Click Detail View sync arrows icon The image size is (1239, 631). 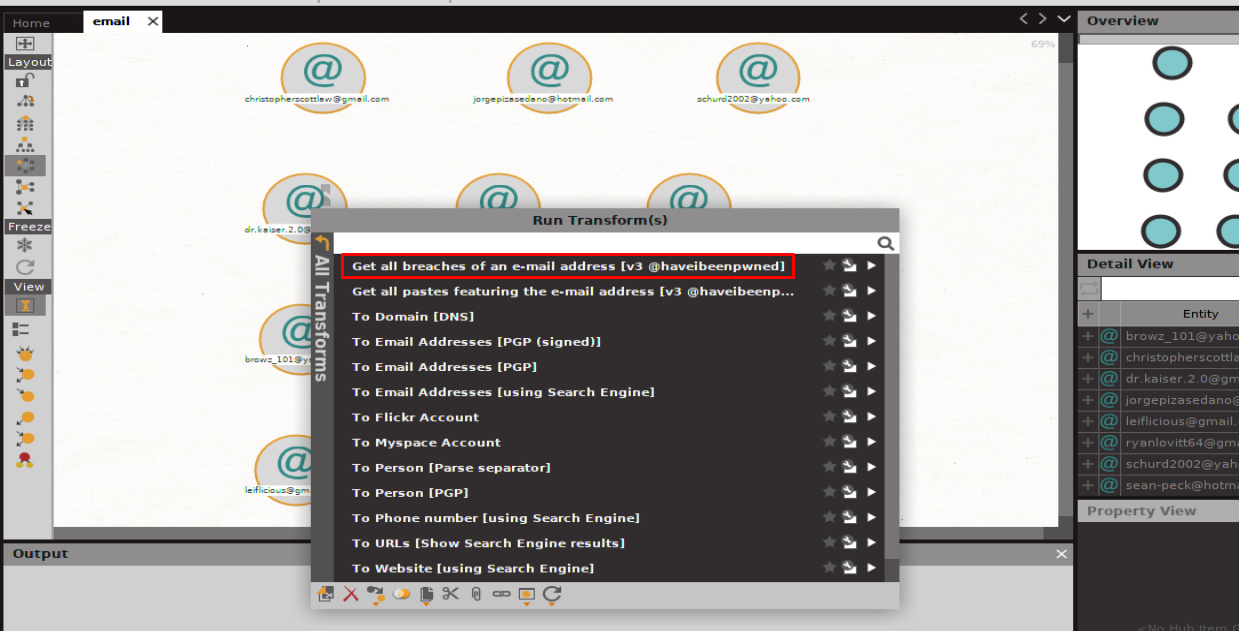1089,289
